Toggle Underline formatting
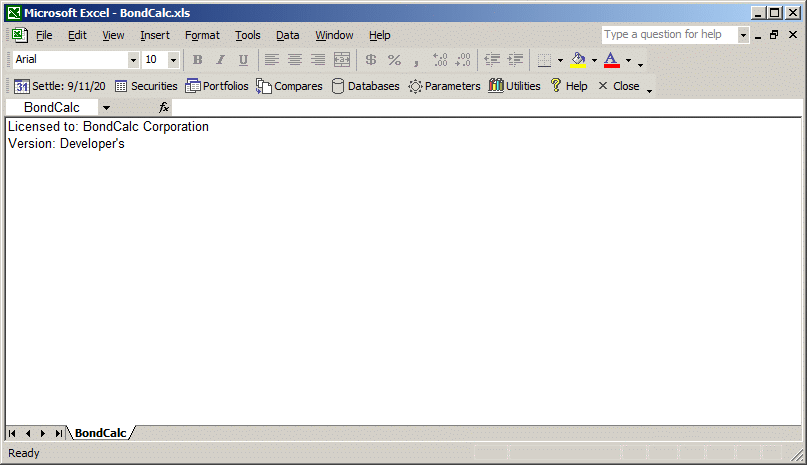Image resolution: width=807 pixels, height=465 pixels. click(x=243, y=60)
